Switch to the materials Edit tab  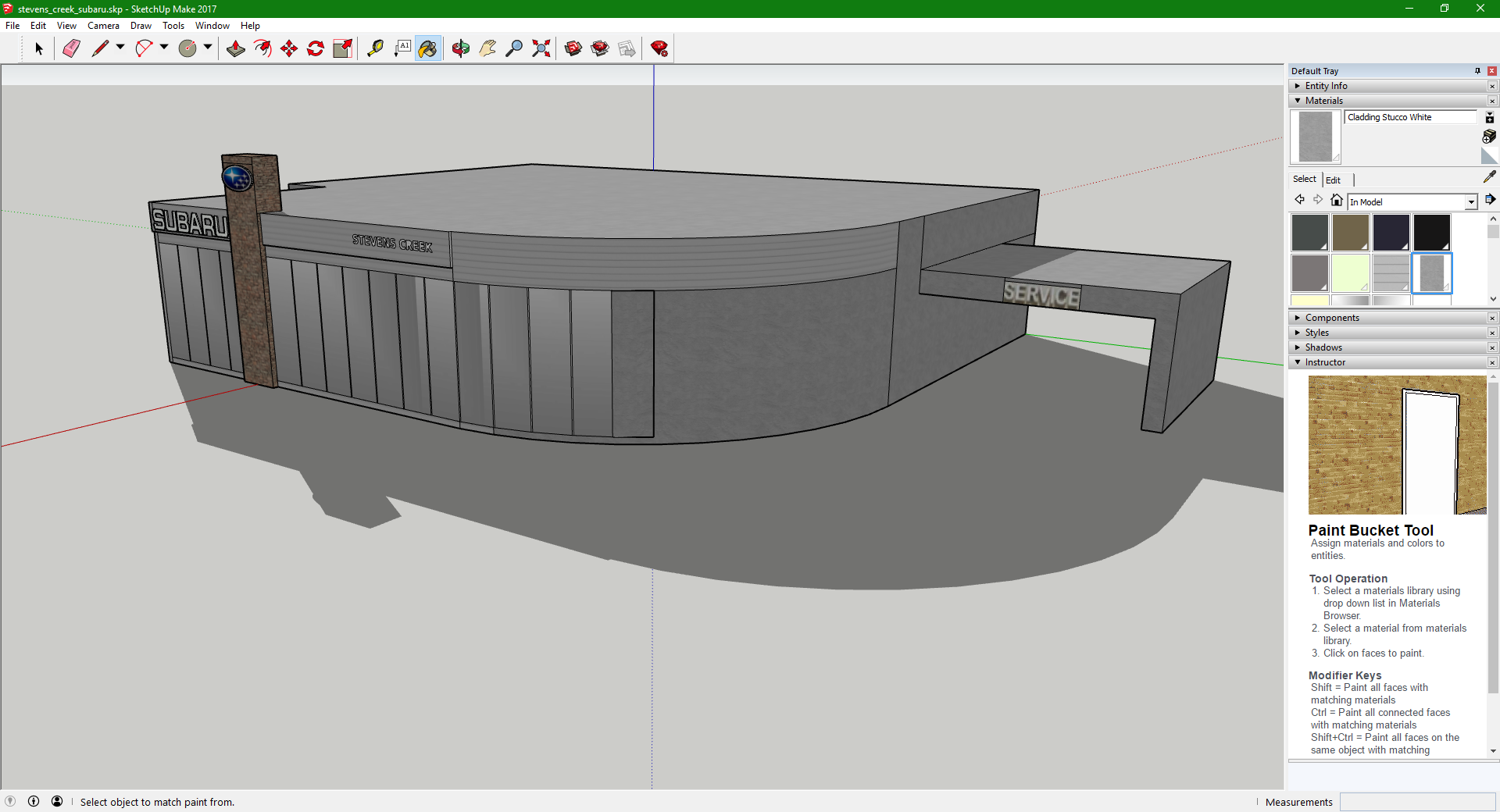(x=1333, y=180)
